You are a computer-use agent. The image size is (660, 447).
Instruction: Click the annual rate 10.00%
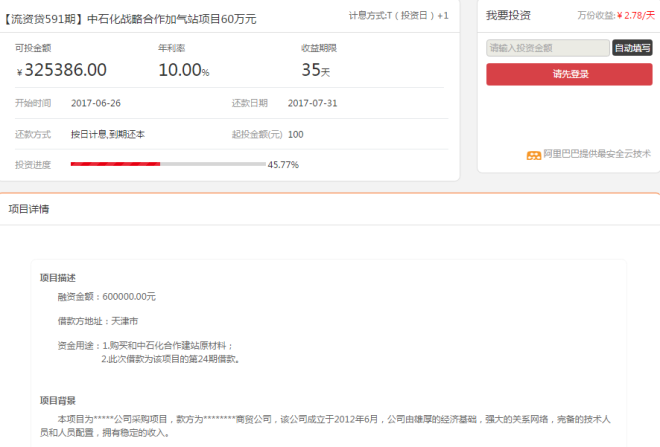pyautogui.click(x=184, y=70)
